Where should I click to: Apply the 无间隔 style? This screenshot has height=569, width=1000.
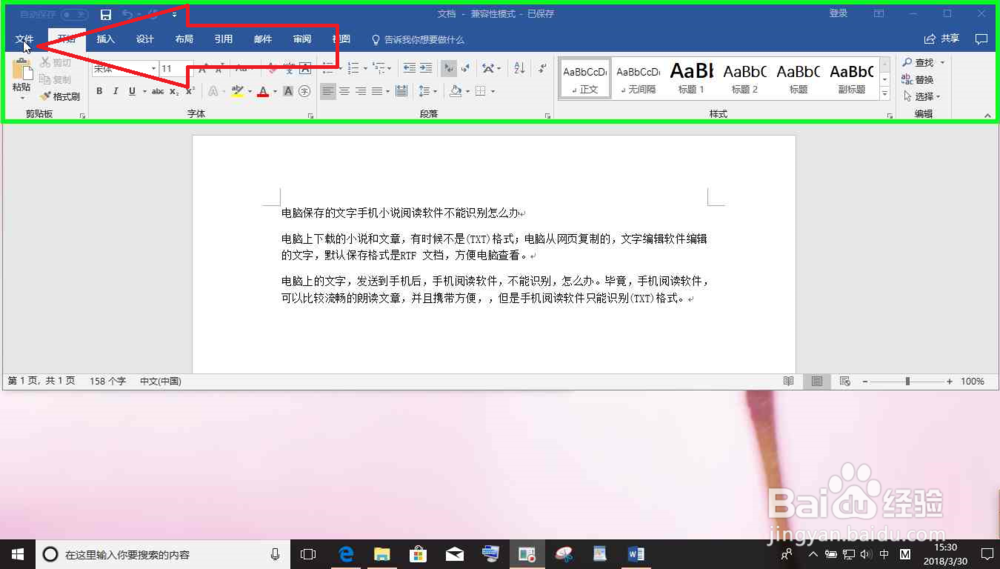(x=638, y=78)
